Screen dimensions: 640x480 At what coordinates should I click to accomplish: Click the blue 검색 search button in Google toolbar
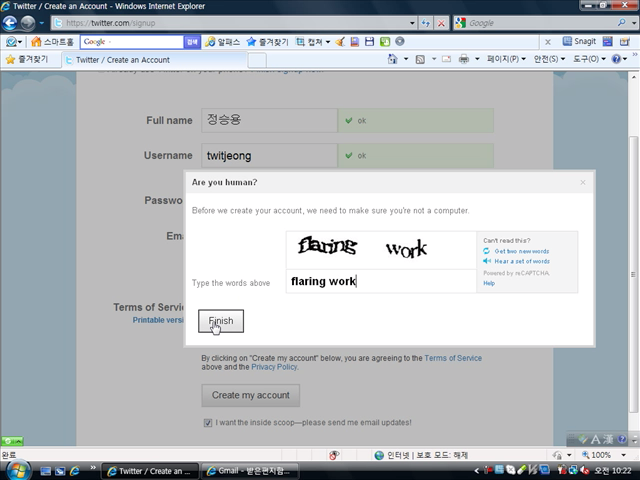(192, 42)
